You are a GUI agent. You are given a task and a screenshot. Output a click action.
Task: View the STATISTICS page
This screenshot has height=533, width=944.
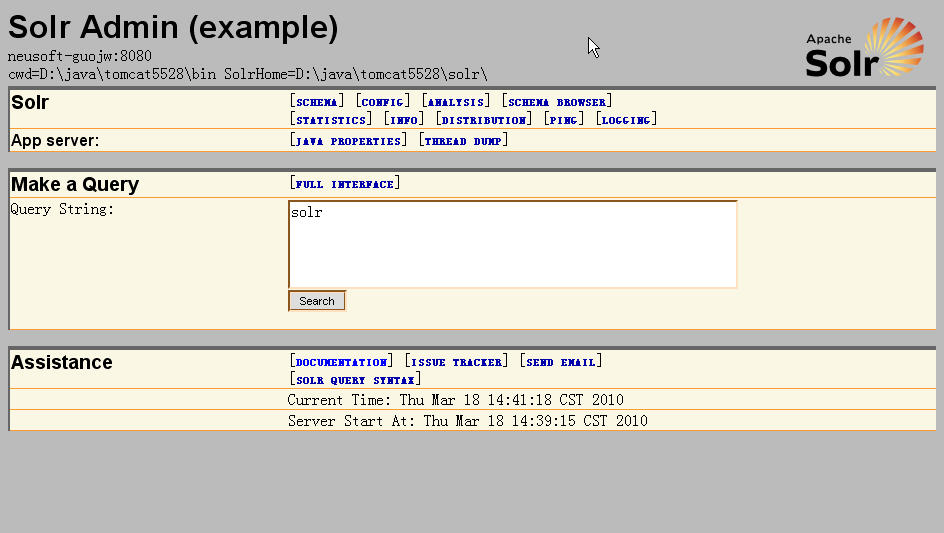coord(331,120)
